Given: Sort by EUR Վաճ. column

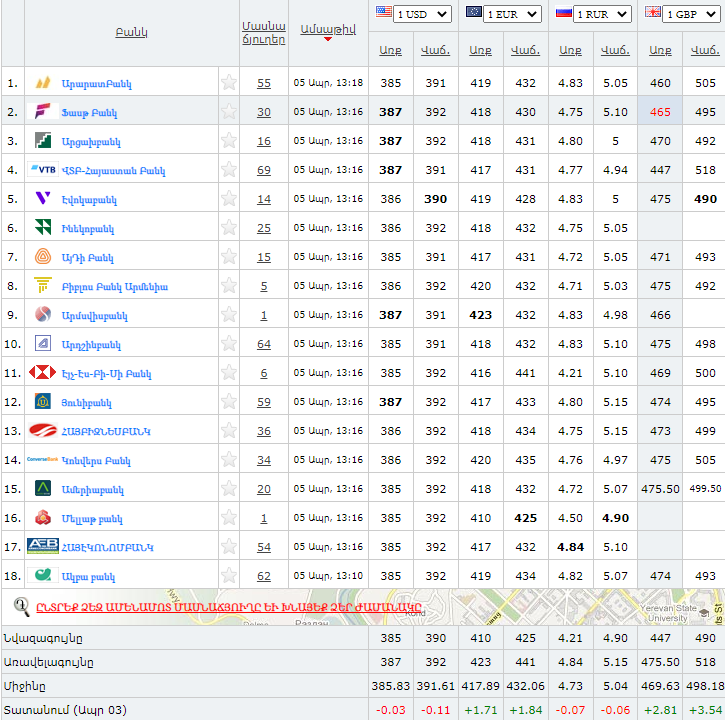Looking at the screenshot, I should (x=525, y=50).
